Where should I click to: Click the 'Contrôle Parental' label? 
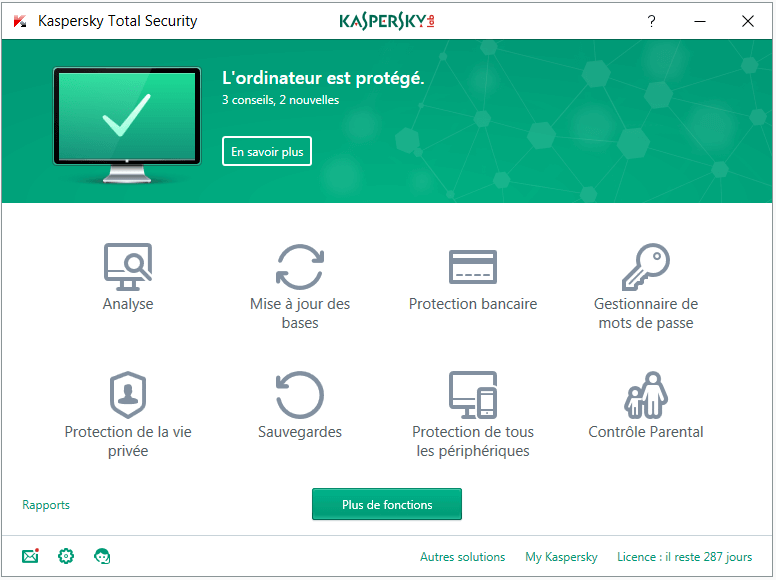[x=646, y=432]
